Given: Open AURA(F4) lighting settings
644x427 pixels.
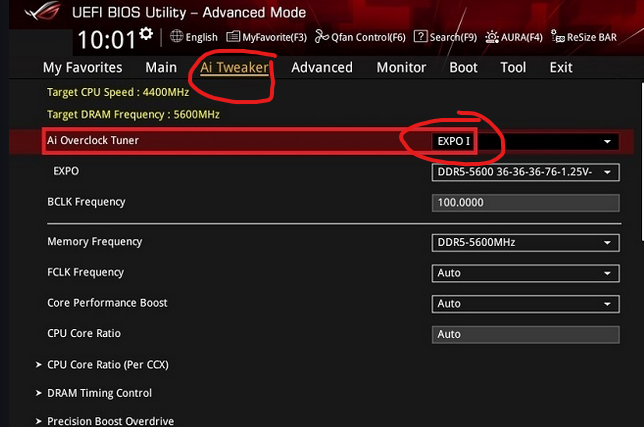Looking at the screenshot, I should (x=522, y=37).
